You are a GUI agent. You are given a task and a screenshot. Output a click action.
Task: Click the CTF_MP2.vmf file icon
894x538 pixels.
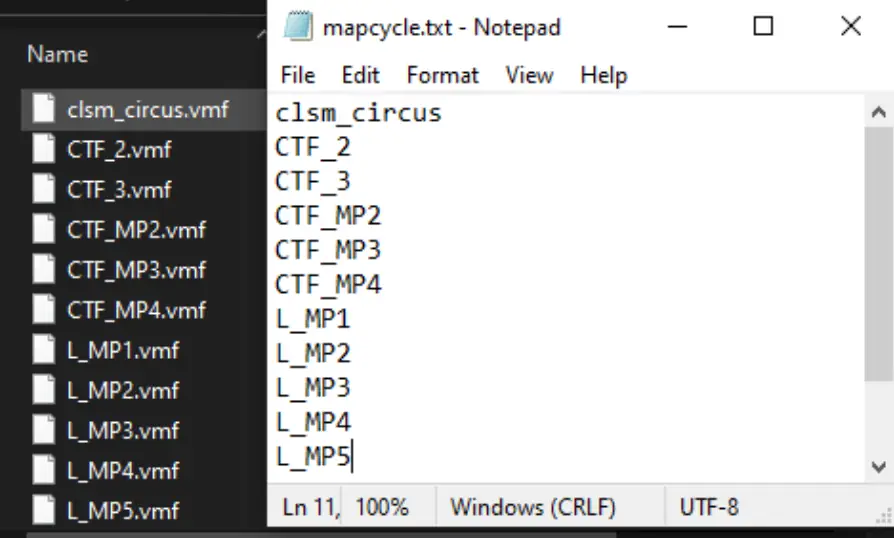coord(43,229)
